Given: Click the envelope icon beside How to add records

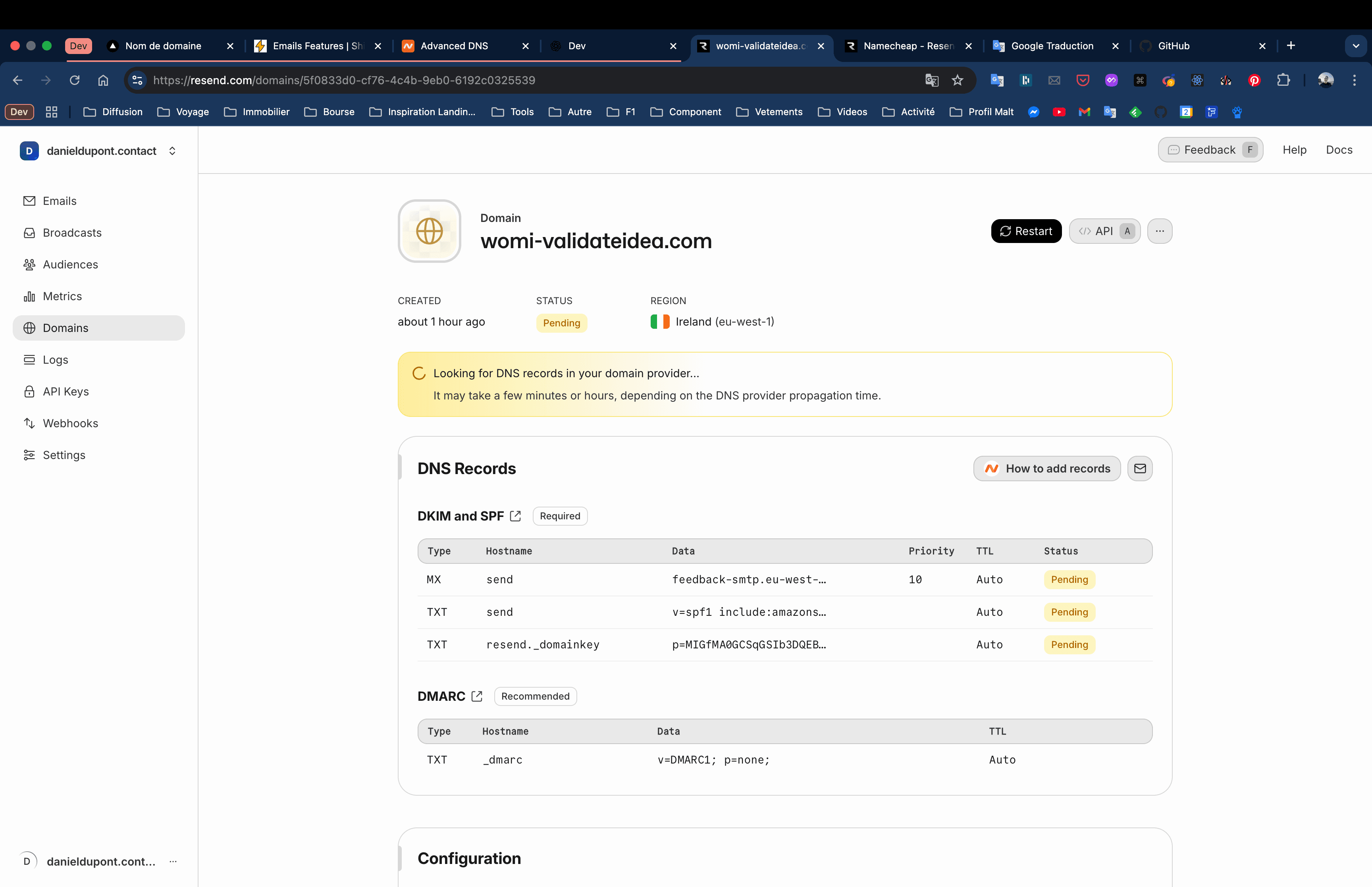Looking at the screenshot, I should [x=1139, y=468].
